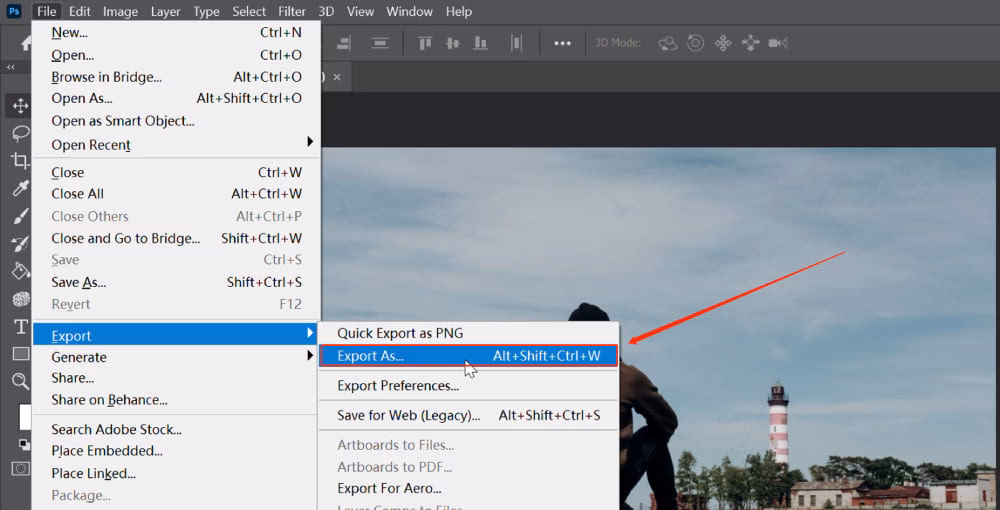
Task: Expand the Open Recent submenu arrow
Action: pos(310,142)
